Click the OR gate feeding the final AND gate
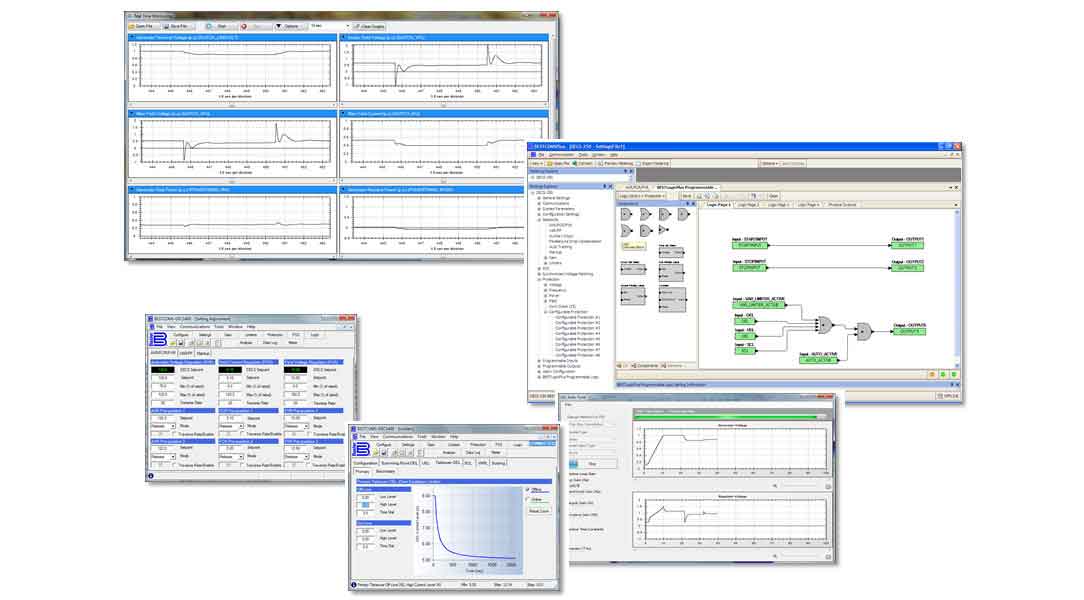Screen dimensions: 1084x600 click(825, 324)
